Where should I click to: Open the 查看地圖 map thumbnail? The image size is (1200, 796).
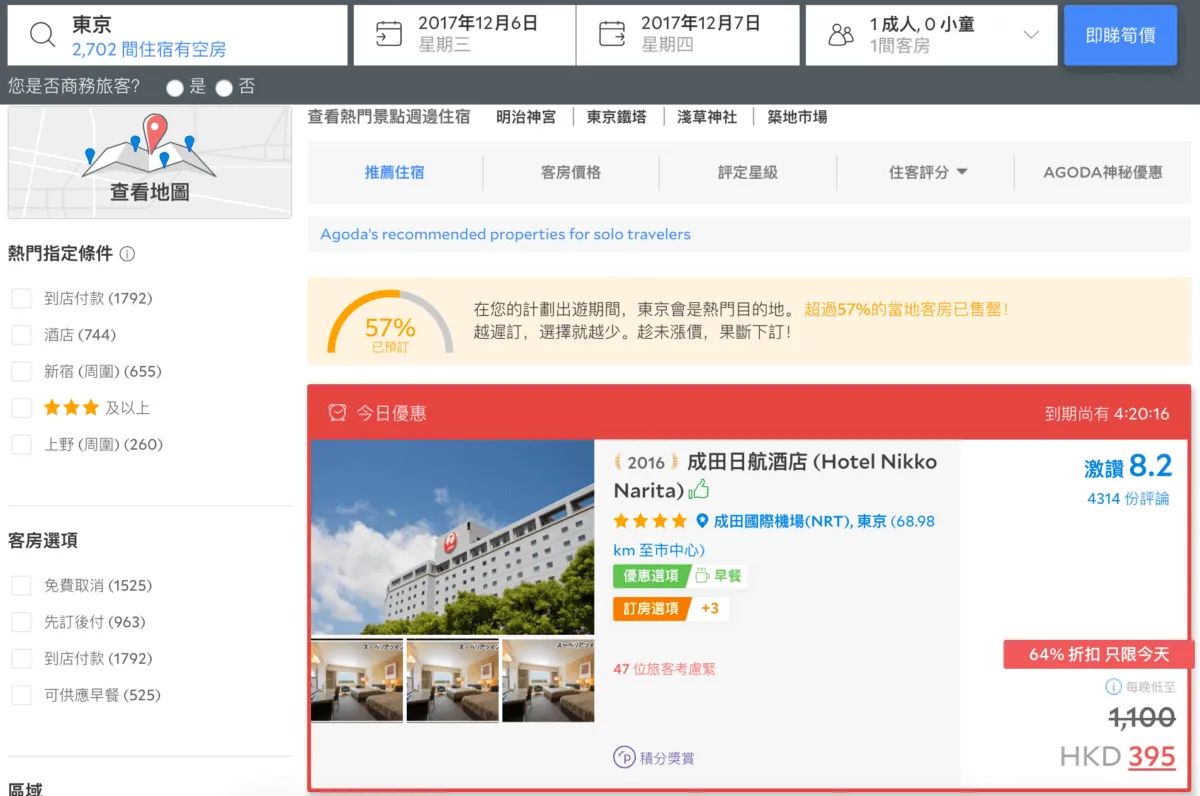click(149, 162)
